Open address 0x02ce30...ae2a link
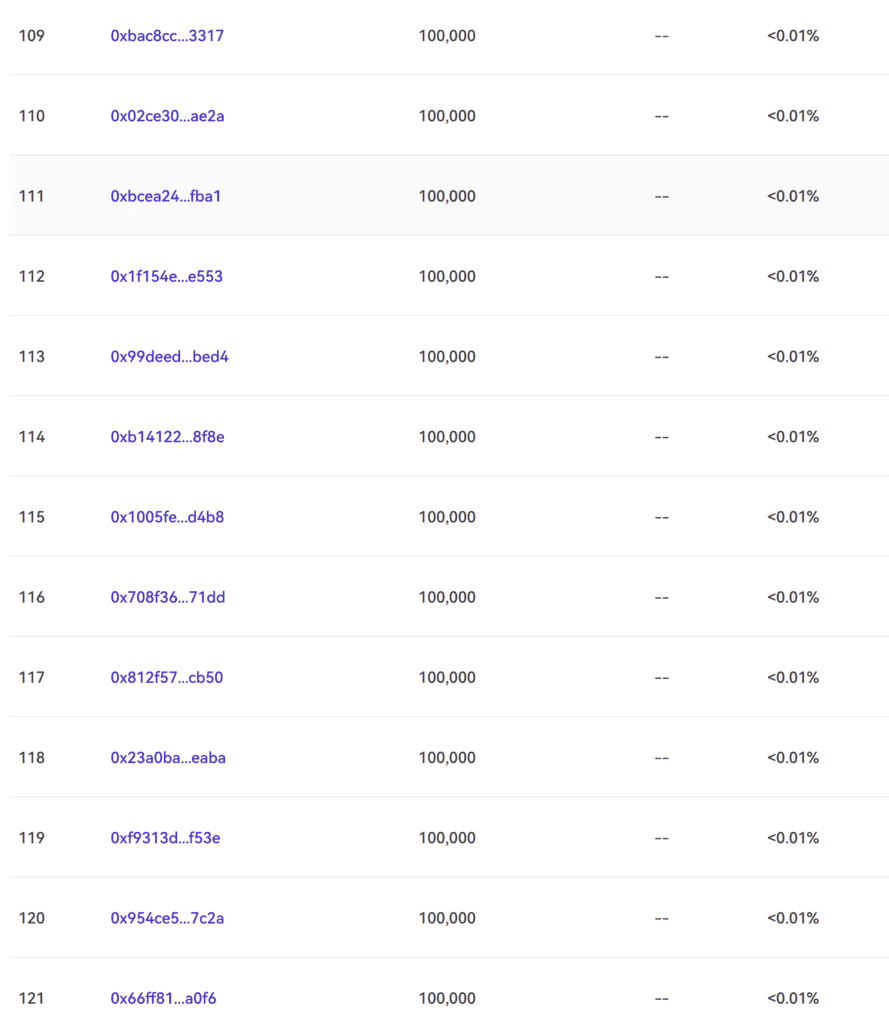 pos(167,116)
